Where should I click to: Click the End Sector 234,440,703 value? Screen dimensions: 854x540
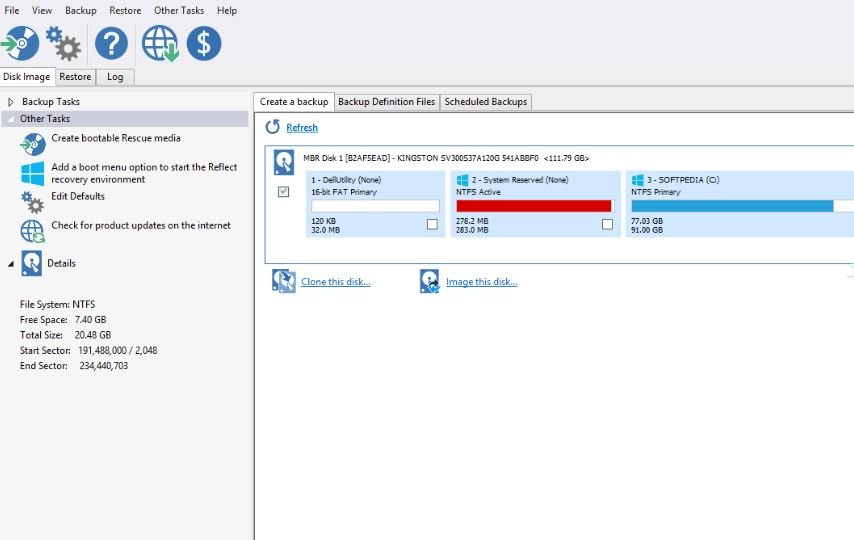click(103, 366)
